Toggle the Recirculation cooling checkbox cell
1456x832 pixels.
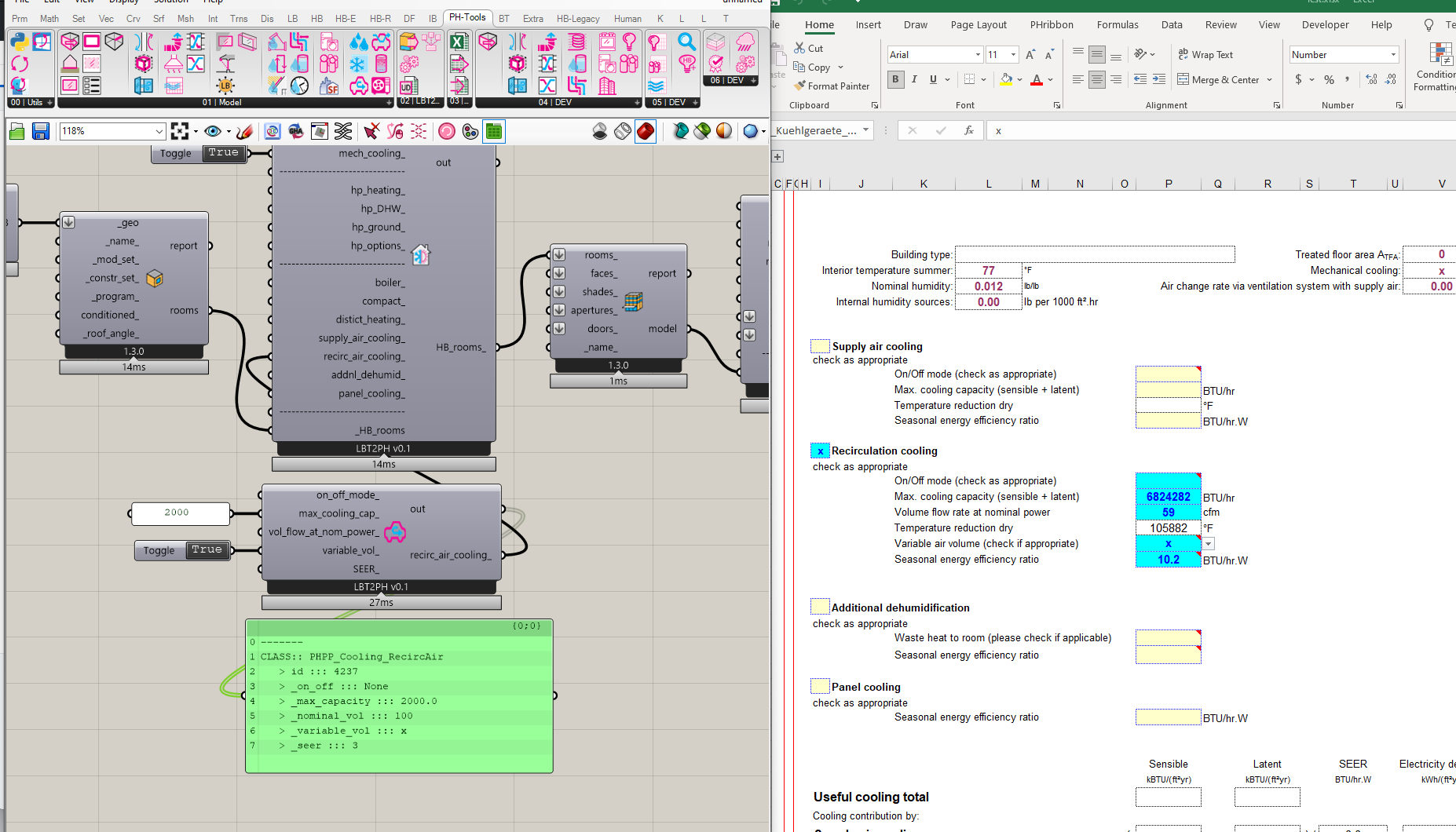tap(820, 451)
